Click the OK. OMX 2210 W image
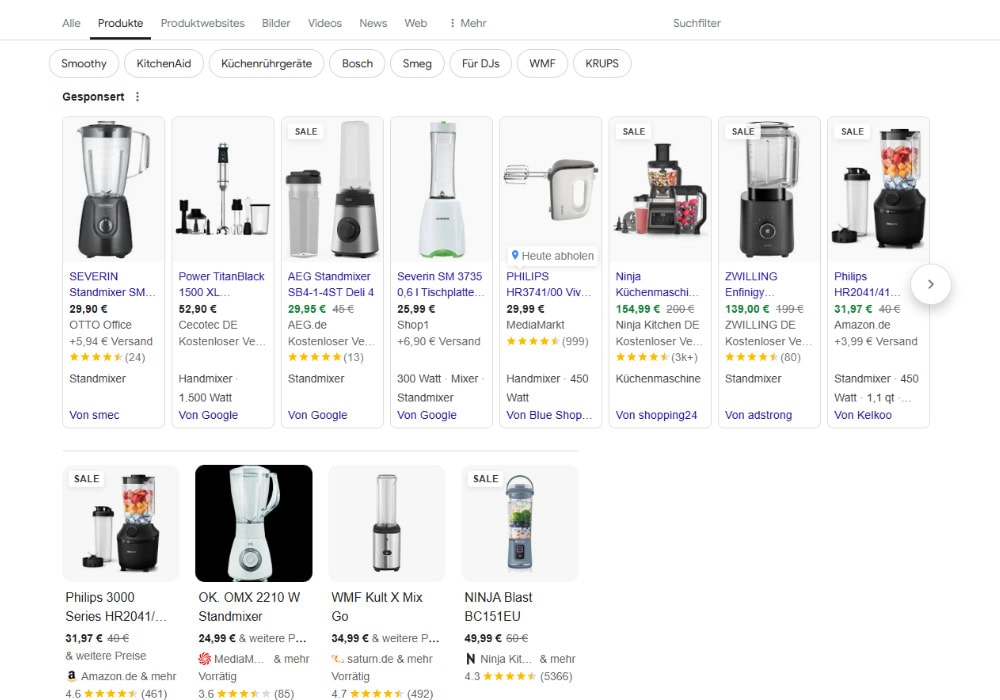This screenshot has height=700, width=1000. (254, 523)
